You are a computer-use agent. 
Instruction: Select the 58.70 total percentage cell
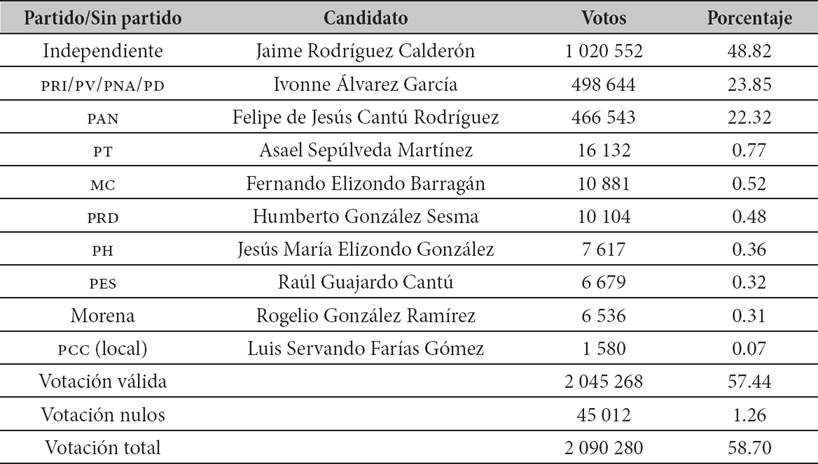click(750, 447)
